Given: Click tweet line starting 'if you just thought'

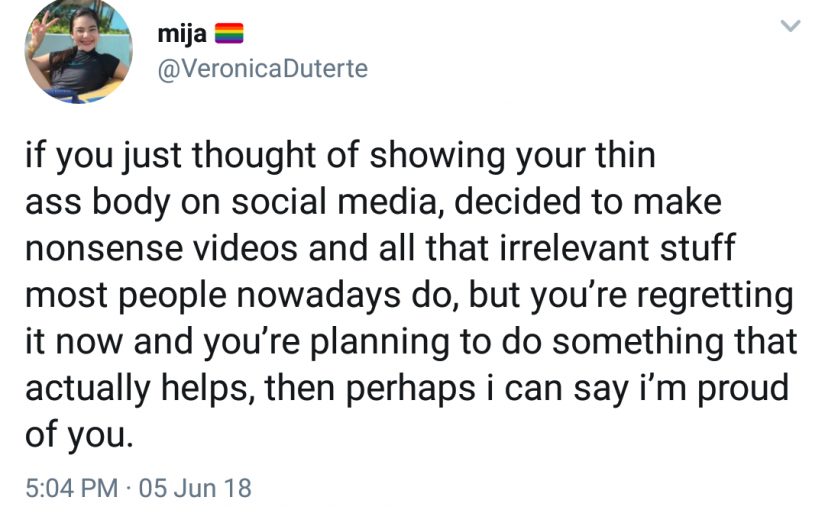Looking at the screenshot, I should tap(340, 156).
